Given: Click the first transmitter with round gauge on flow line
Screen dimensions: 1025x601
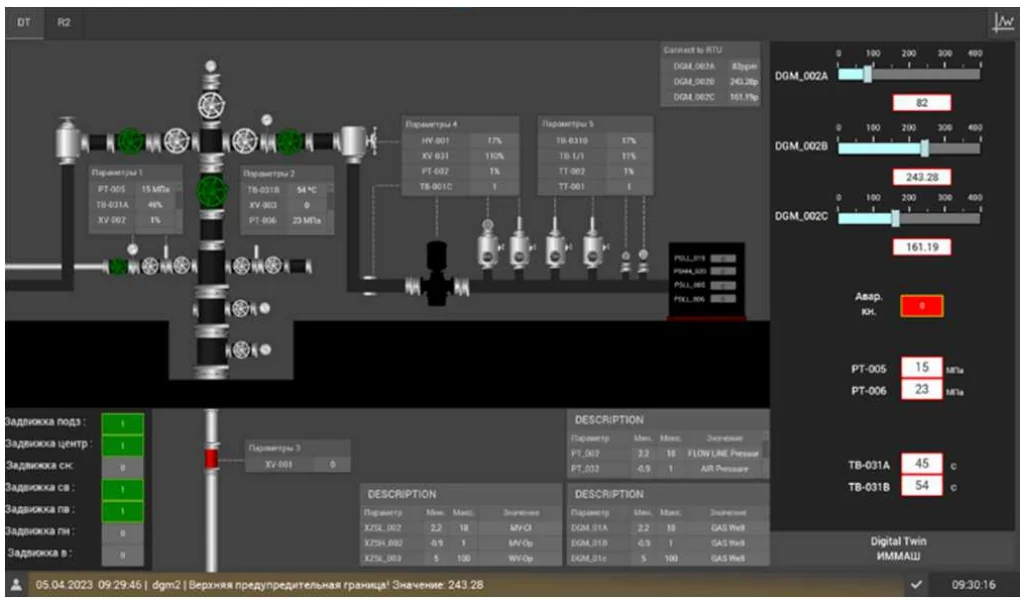Looking at the screenshot, I should pos(488,245).
